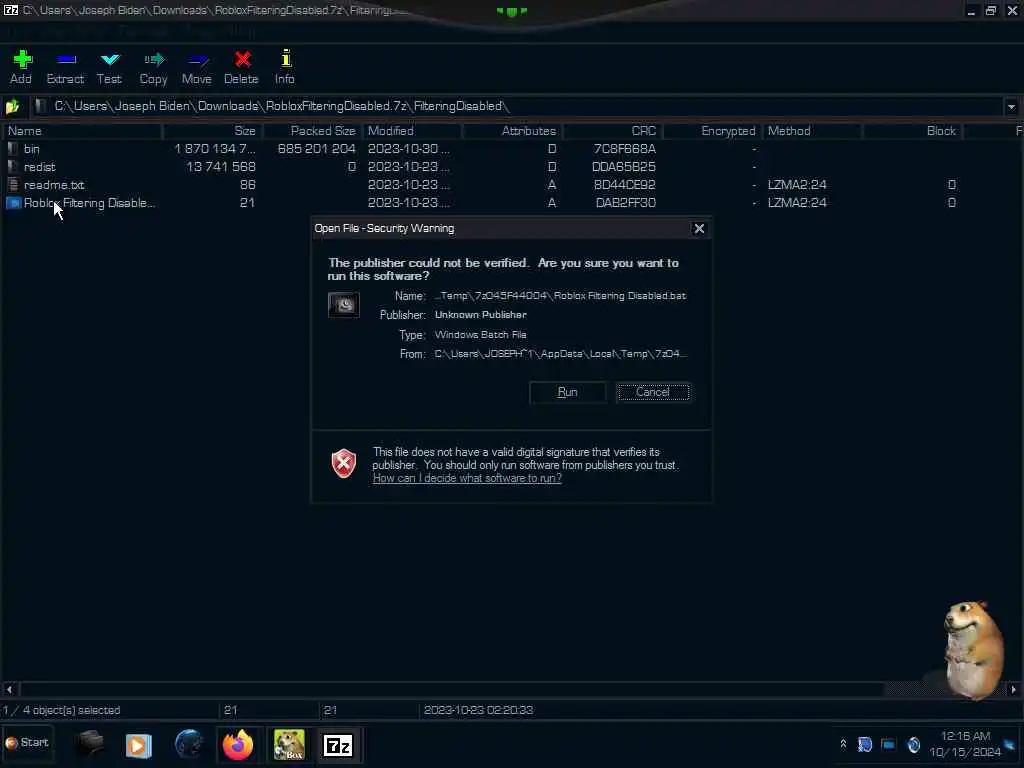This screenshot has width=1024, height=768.
Task: Click 'Unknown Publisher' text in the dialog
Action: (481, 315)
